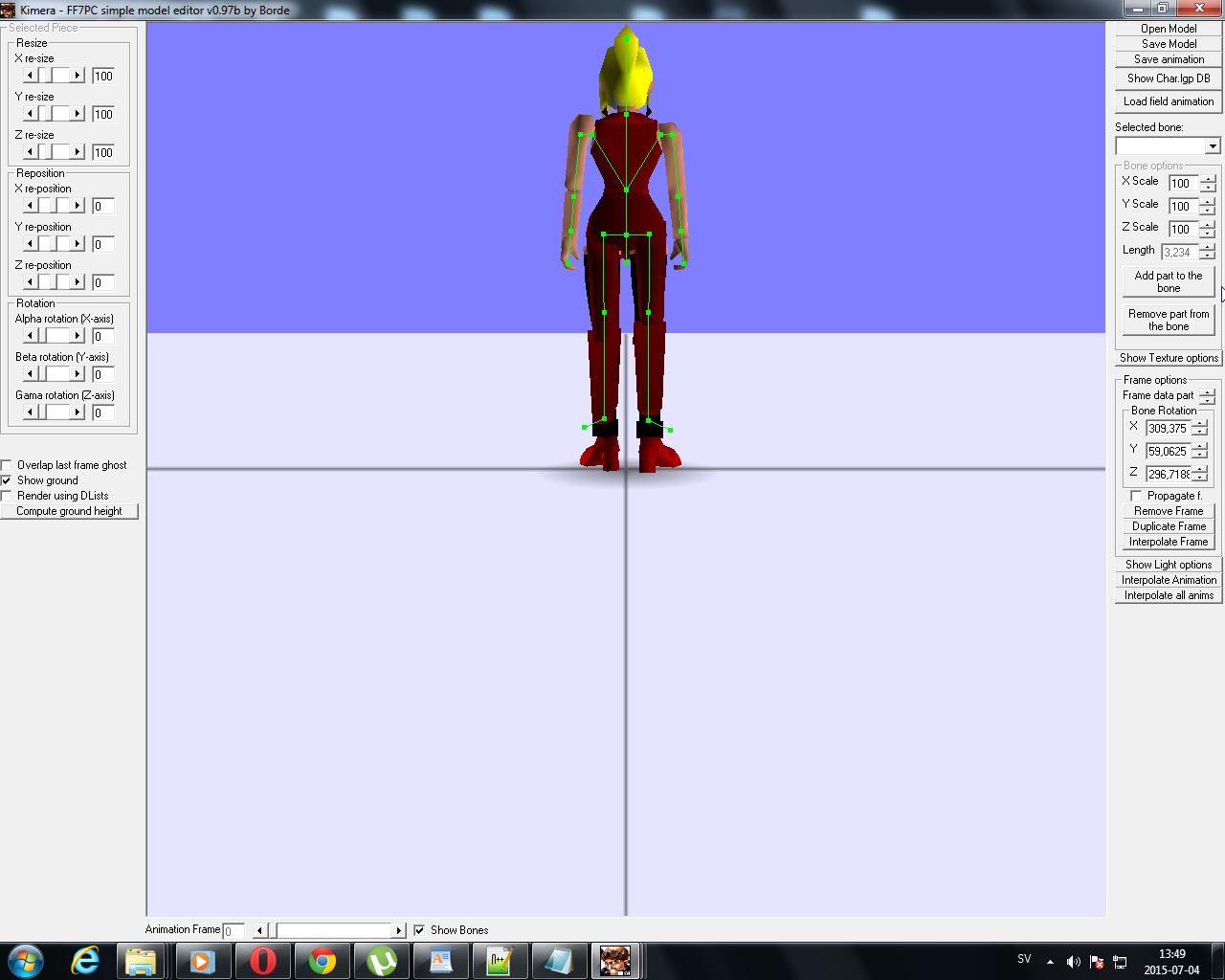Click the Z re-position right arrow

pos(78,281)
